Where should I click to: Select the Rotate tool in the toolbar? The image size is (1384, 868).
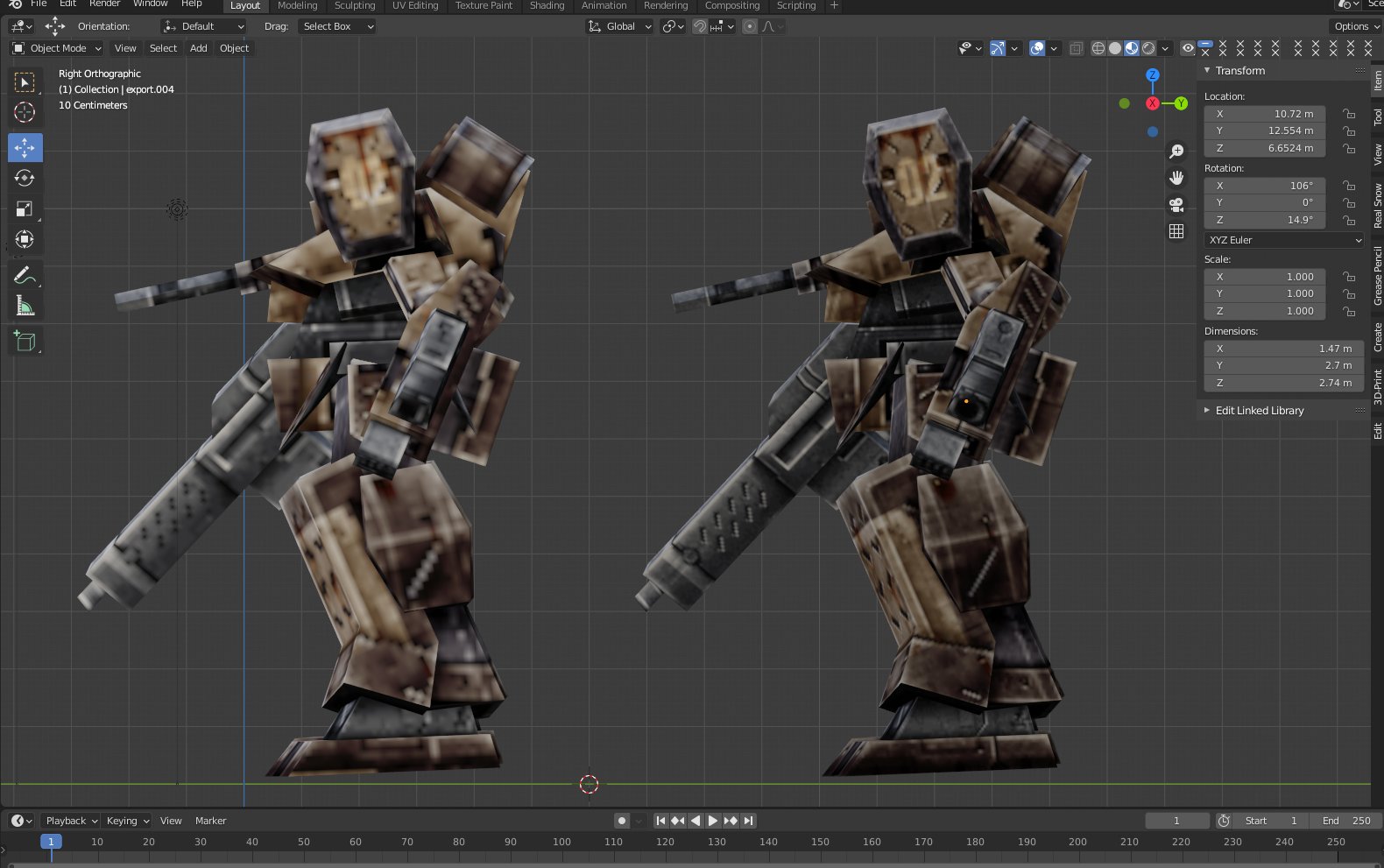click(x=25, y=179)
